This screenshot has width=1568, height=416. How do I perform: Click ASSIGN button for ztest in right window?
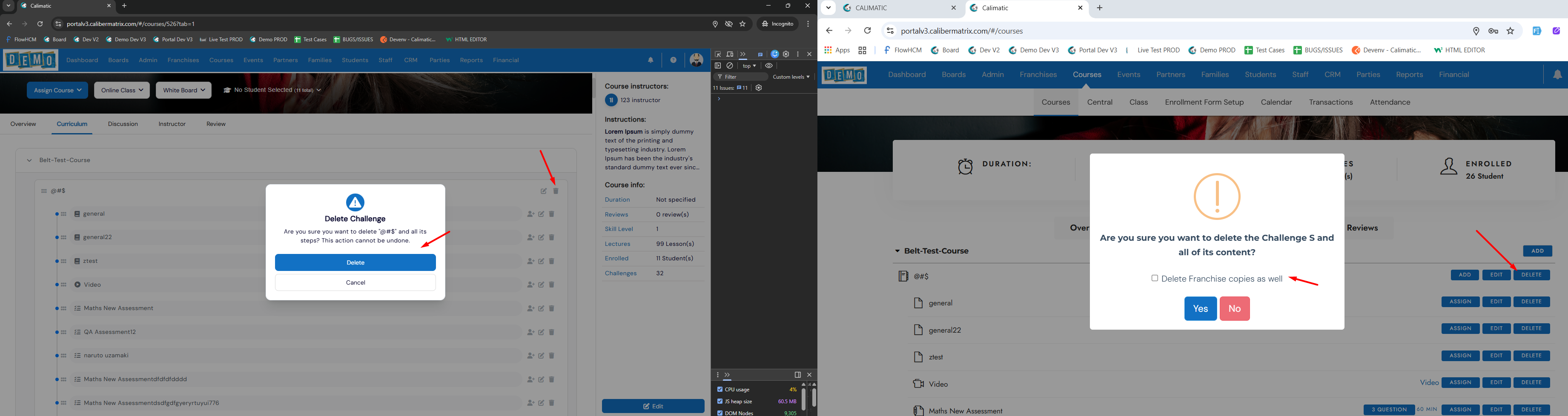point(1460,356)
